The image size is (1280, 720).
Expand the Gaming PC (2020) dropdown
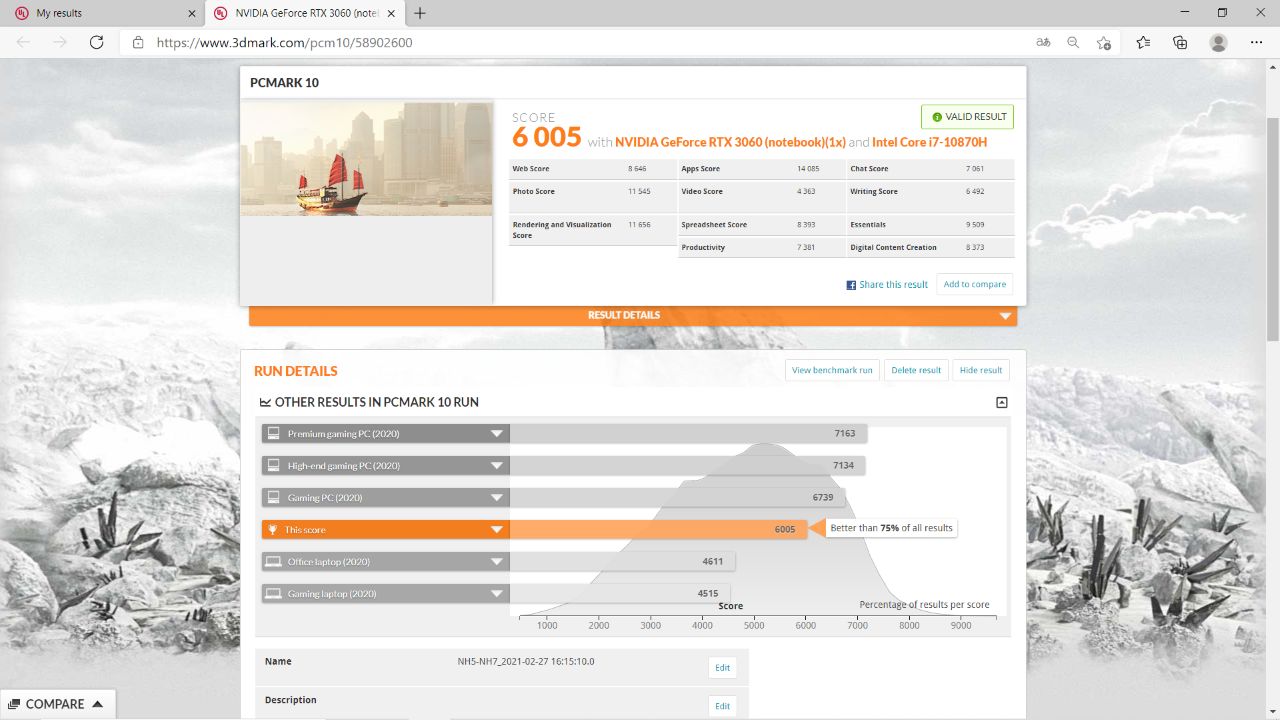pyautogui.click(x=497, y=498)
